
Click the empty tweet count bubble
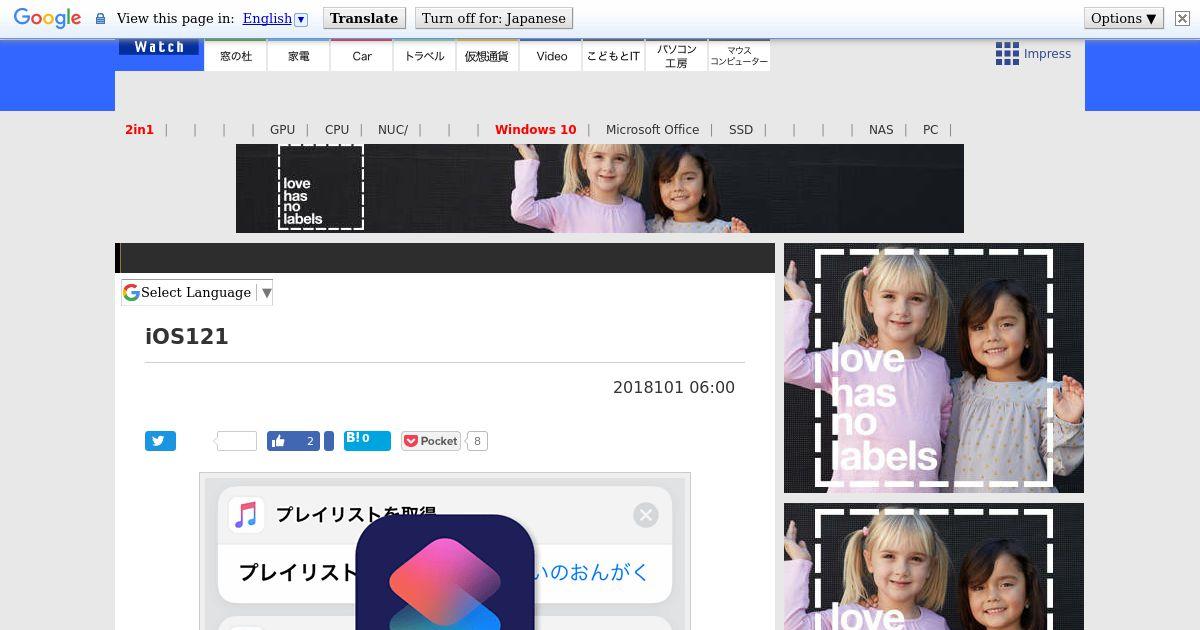click(237, 441)
